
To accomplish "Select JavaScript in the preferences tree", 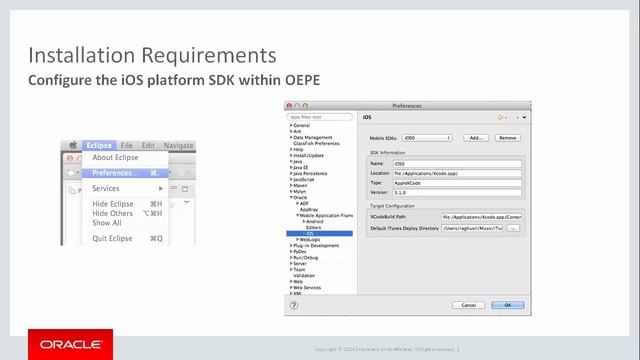I will 304,180.
